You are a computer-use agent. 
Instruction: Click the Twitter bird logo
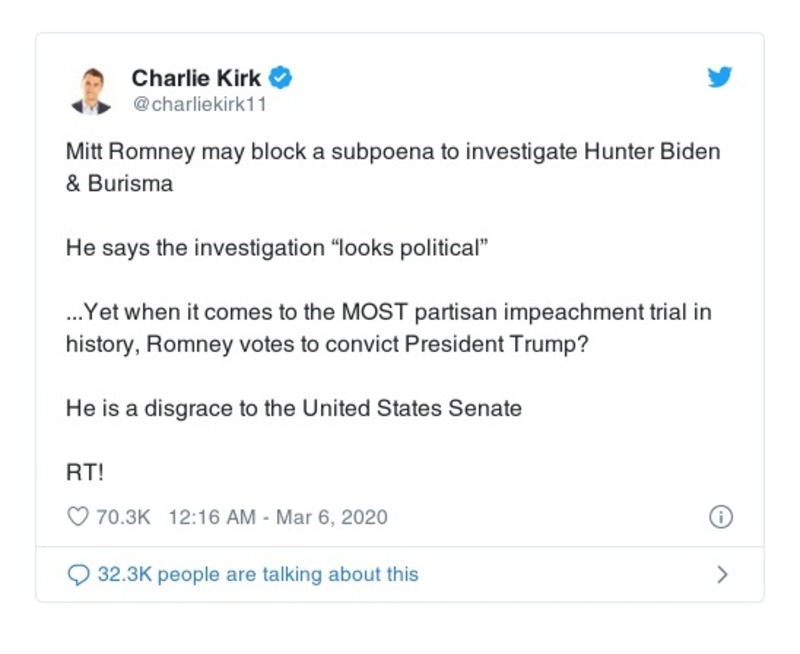pos(720,78)
